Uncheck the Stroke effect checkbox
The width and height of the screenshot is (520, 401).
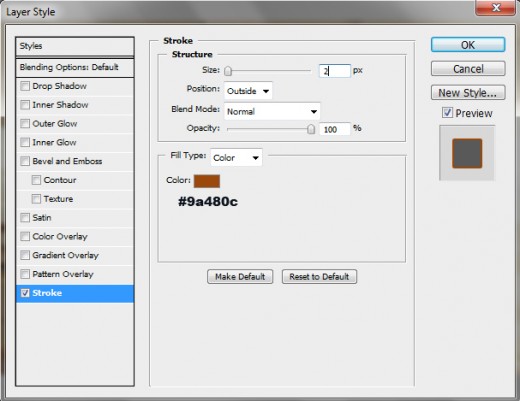click(x=25, y=293)
